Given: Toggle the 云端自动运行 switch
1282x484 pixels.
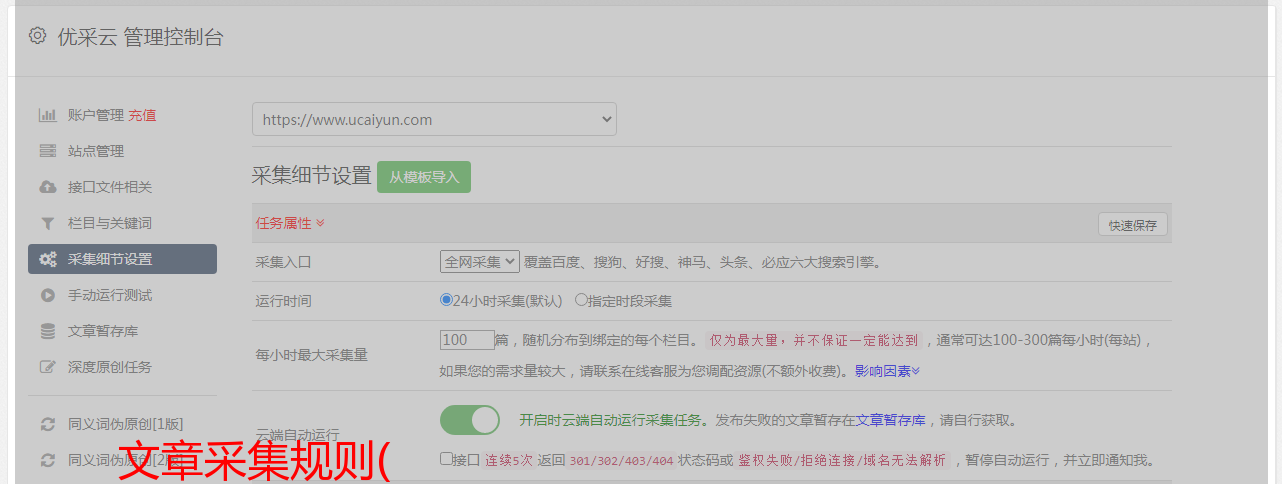Looking at the screenshot, I should [x=470, y=420].
